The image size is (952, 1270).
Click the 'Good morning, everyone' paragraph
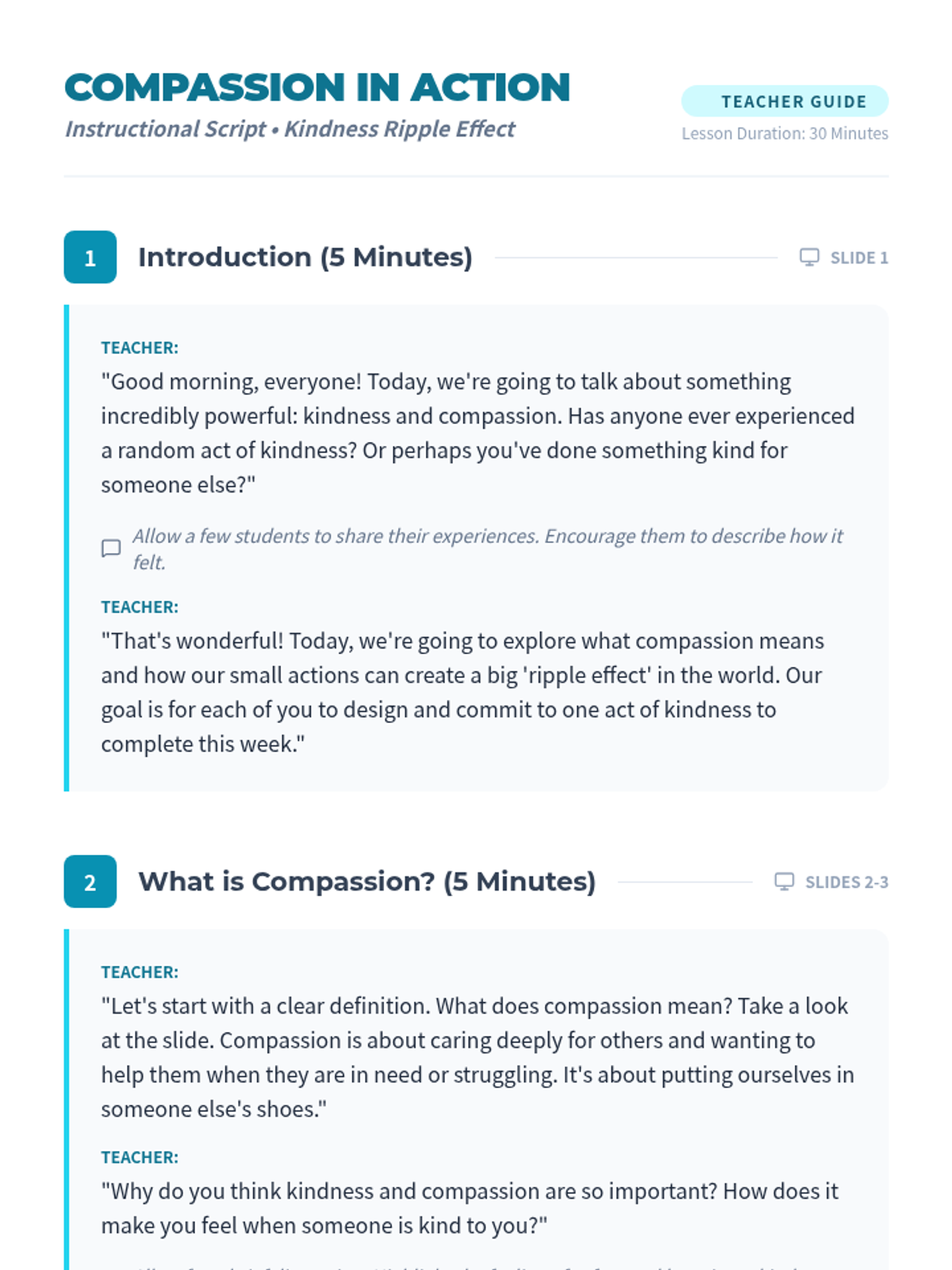tap(478, 433)
